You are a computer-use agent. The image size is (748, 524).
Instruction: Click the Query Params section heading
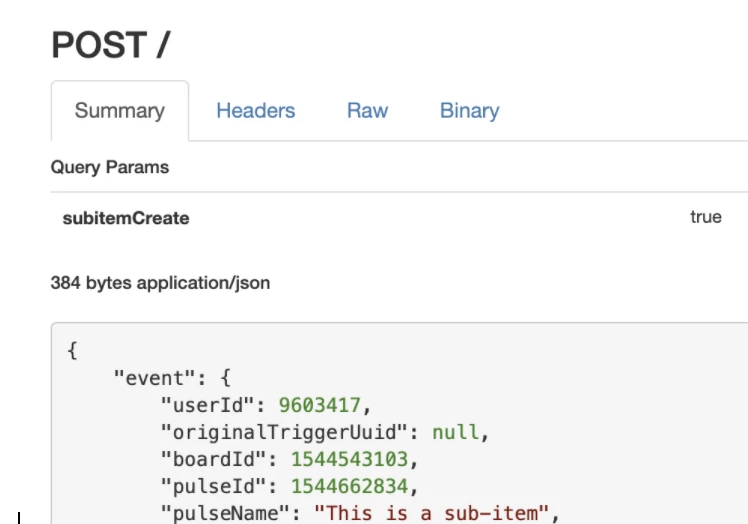110,167
